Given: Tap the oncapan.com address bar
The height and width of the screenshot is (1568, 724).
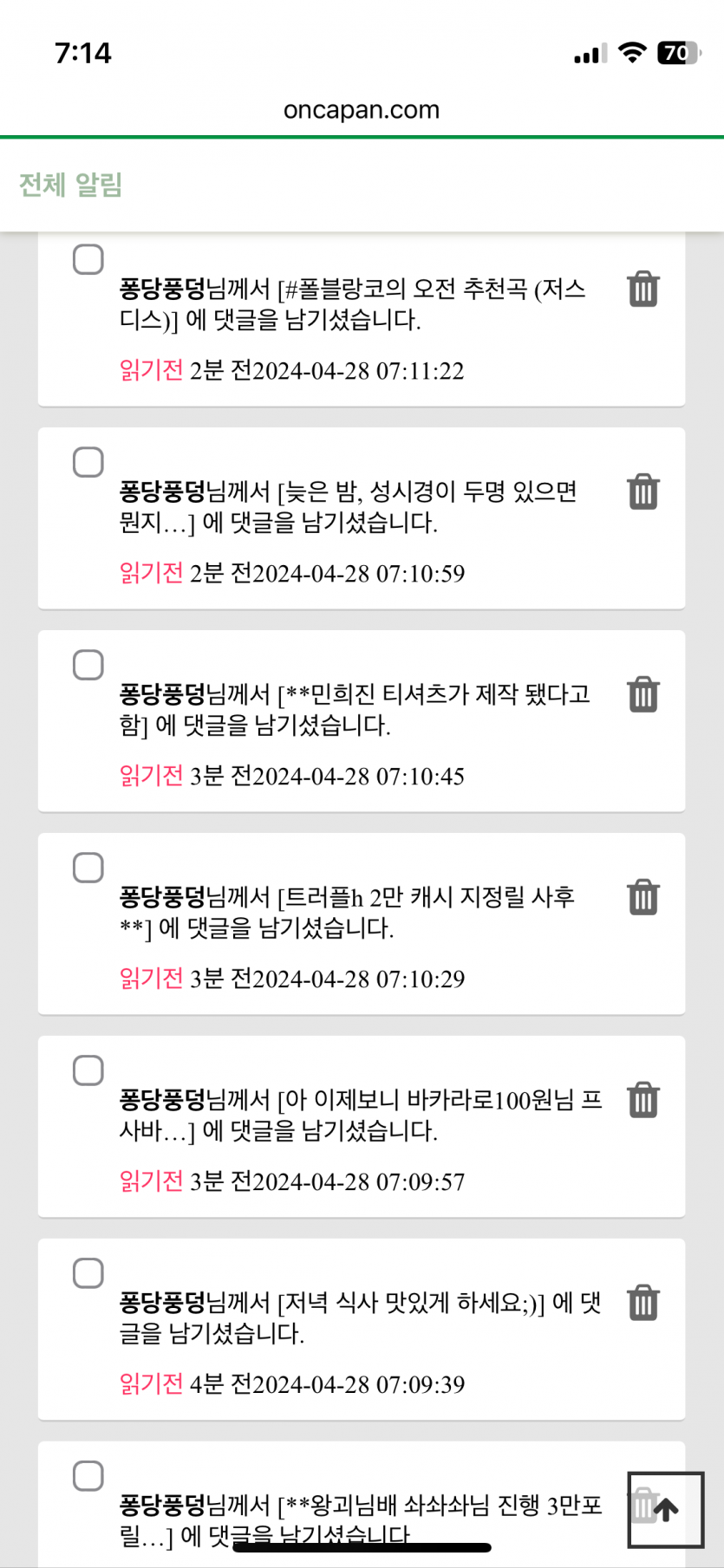Looking at the screenshot, I should [x=362, y=110].
